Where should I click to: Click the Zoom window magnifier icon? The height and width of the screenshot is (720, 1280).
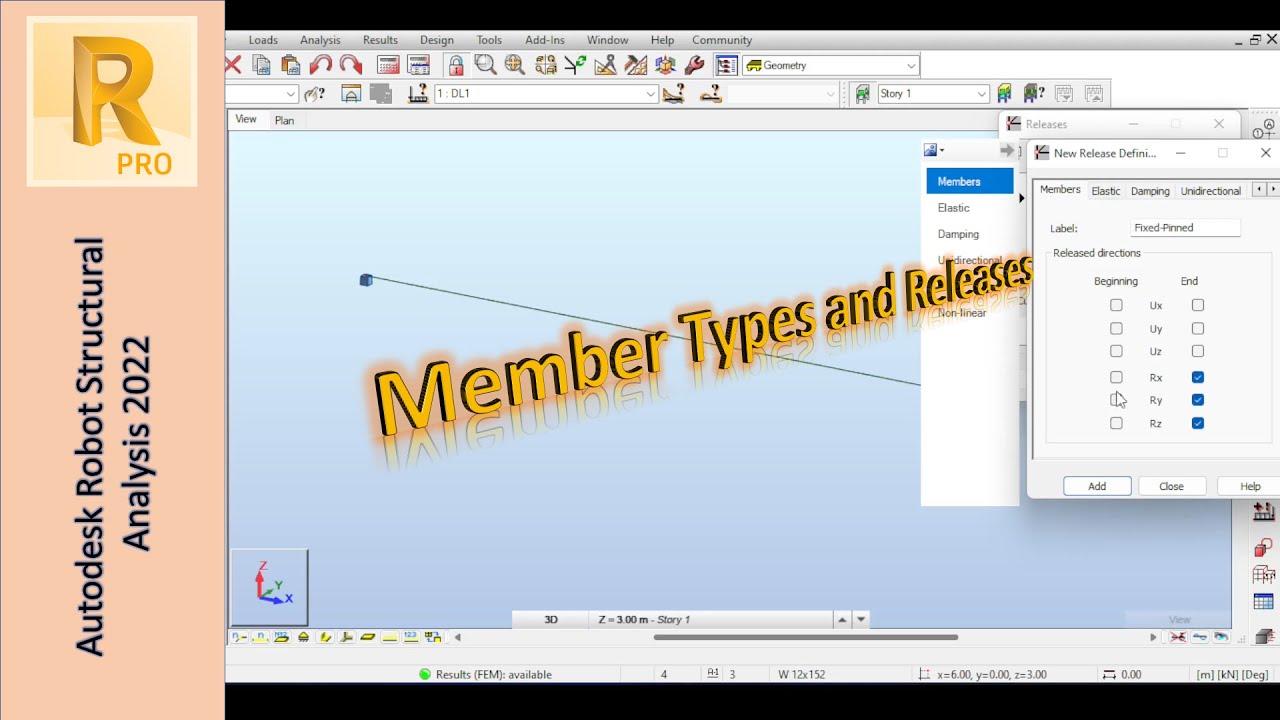tap(486, 65)
